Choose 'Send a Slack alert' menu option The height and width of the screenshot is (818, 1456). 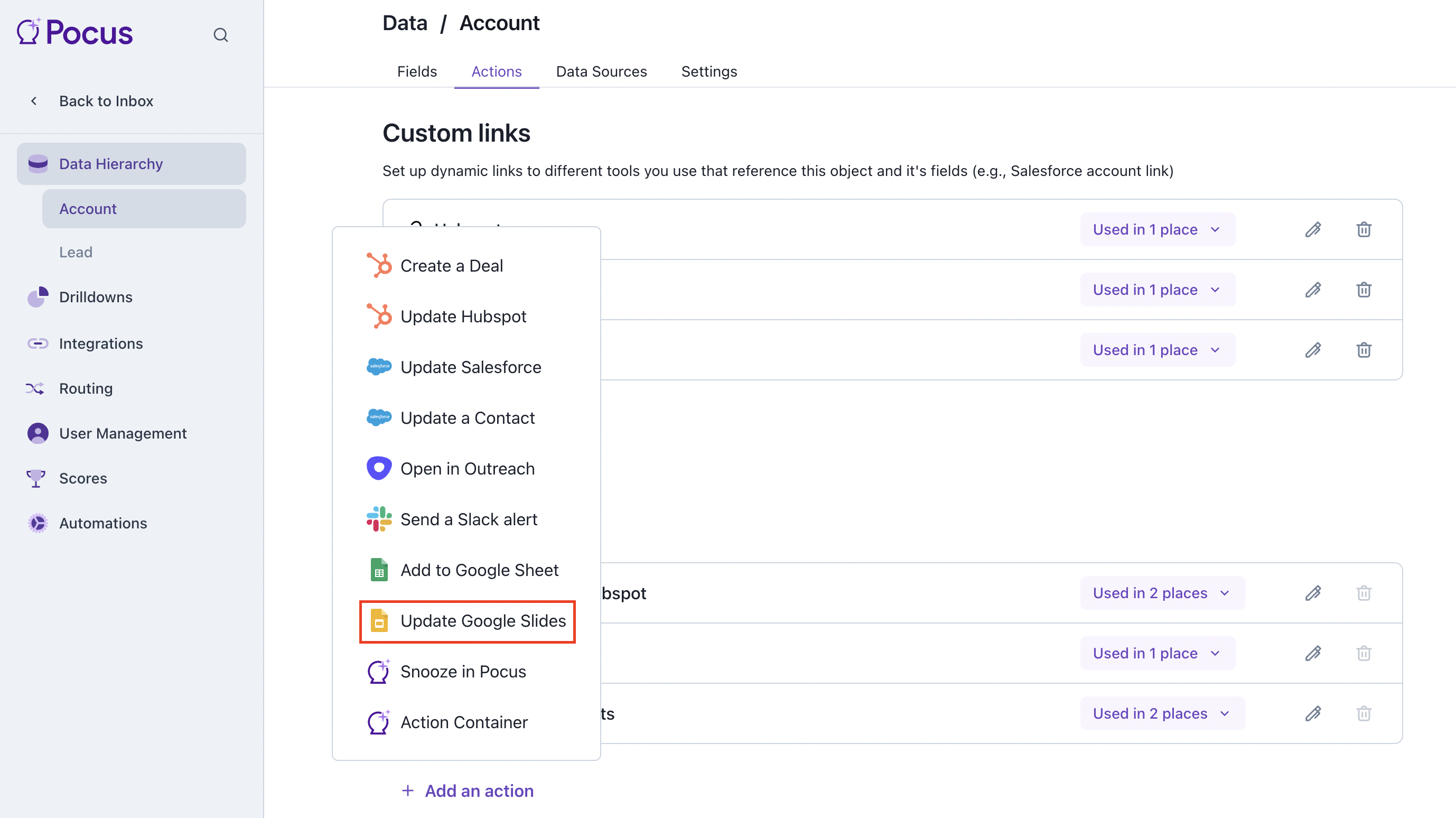pyautogui.click(x=468, y=519)
